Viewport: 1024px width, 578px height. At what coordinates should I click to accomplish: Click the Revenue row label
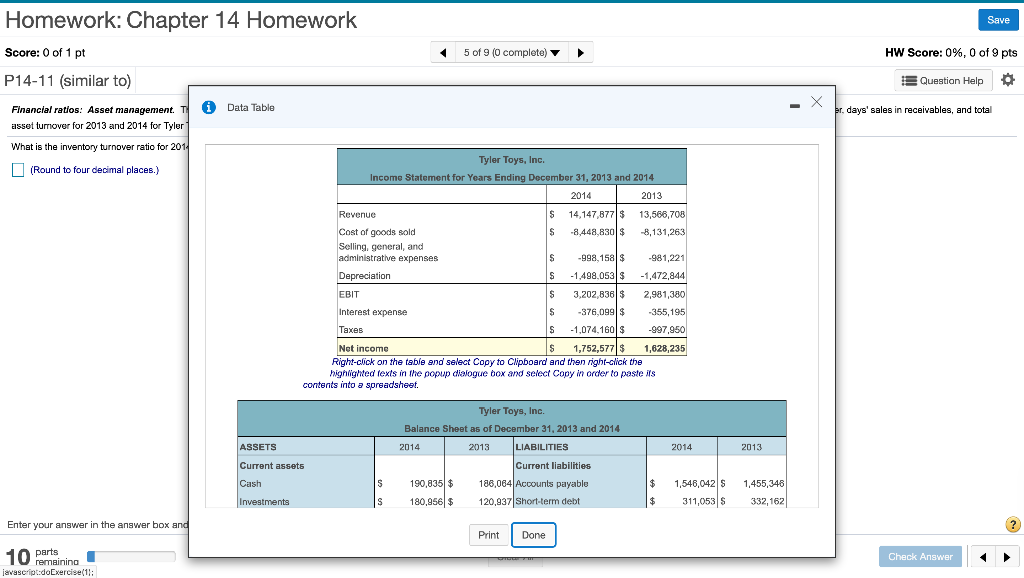[357, 214]
